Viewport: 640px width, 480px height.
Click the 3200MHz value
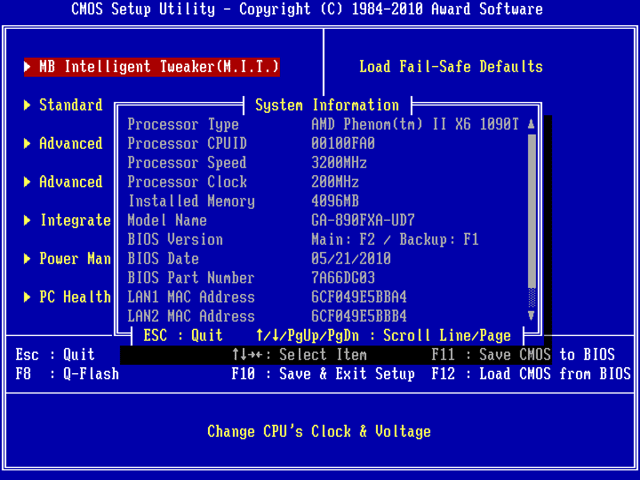339,163
